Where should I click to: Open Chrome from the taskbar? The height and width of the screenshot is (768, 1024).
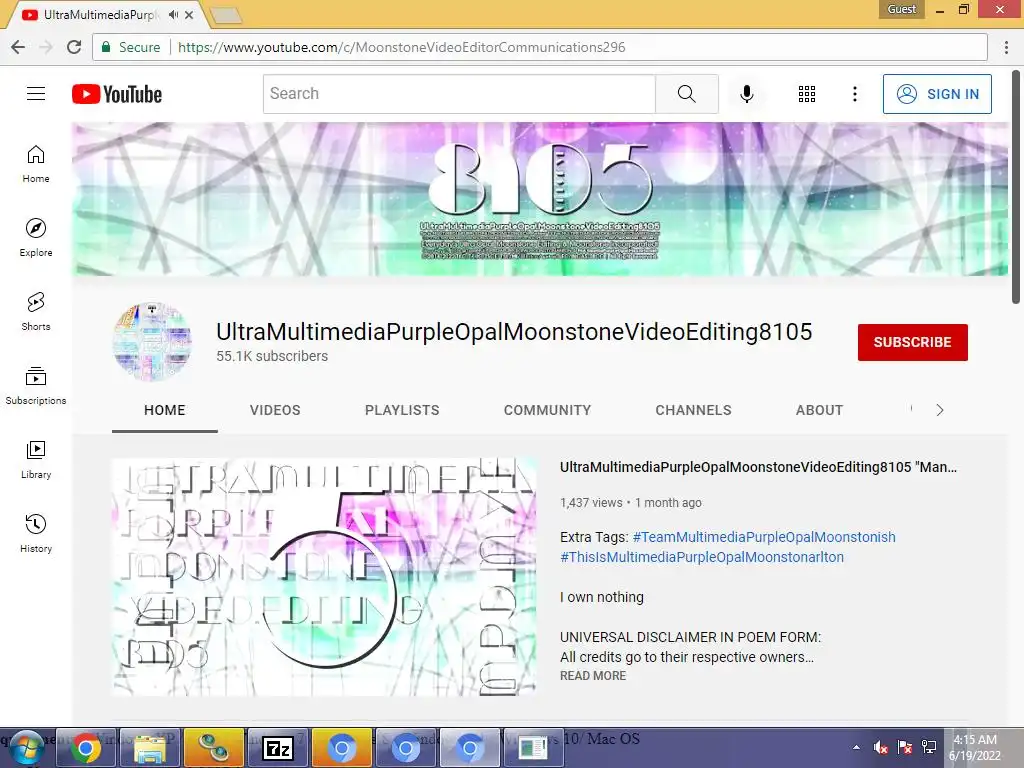click(86, 748)
